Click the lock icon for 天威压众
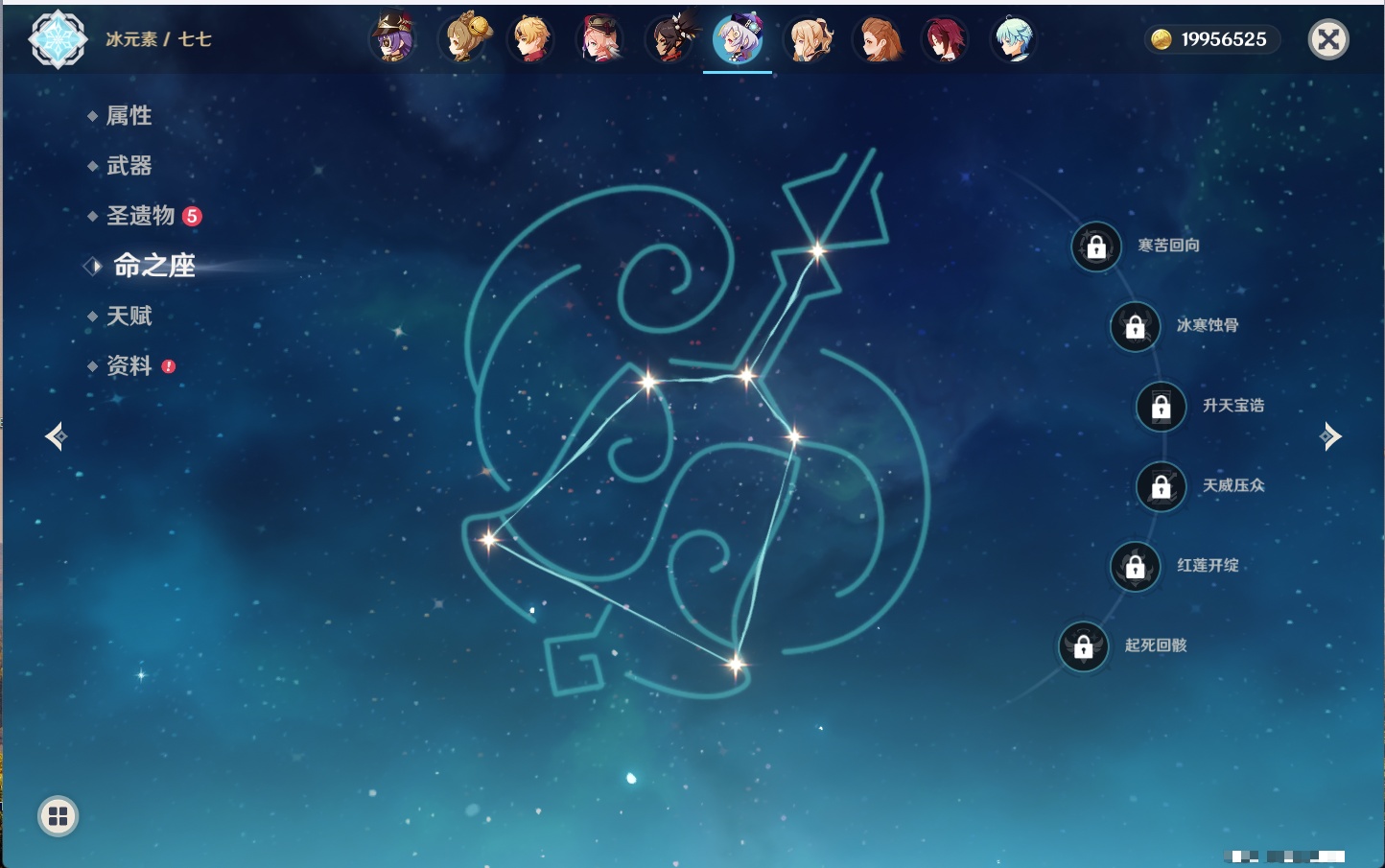 (1162, 487)
